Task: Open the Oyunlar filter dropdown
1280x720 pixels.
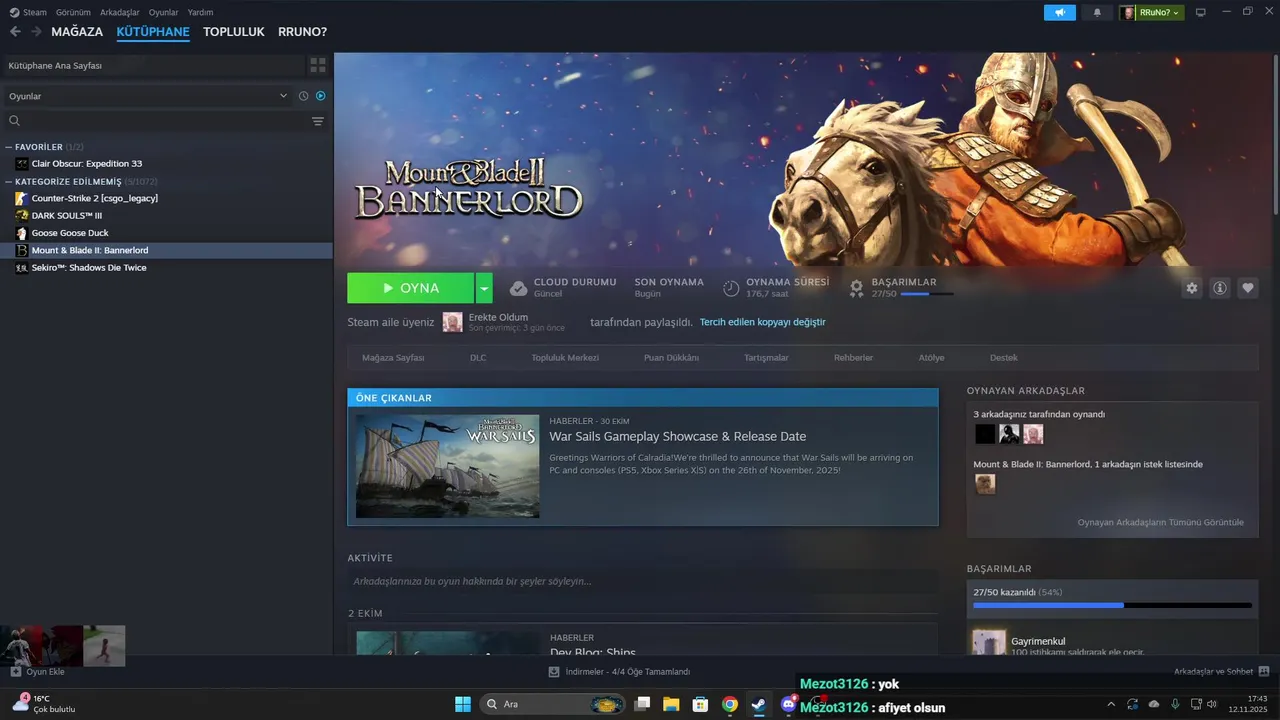Action: pos(148,96)
